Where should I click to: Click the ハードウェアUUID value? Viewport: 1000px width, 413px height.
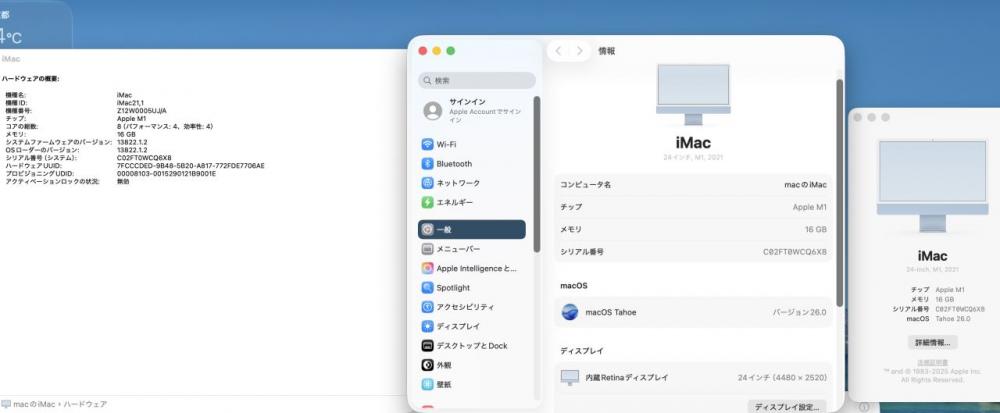(x=191, y=166)
